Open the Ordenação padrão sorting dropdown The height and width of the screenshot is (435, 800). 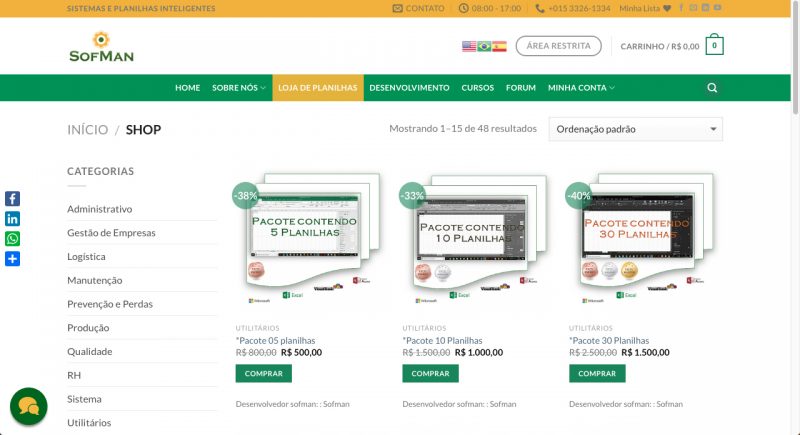(x=636, y=129)
